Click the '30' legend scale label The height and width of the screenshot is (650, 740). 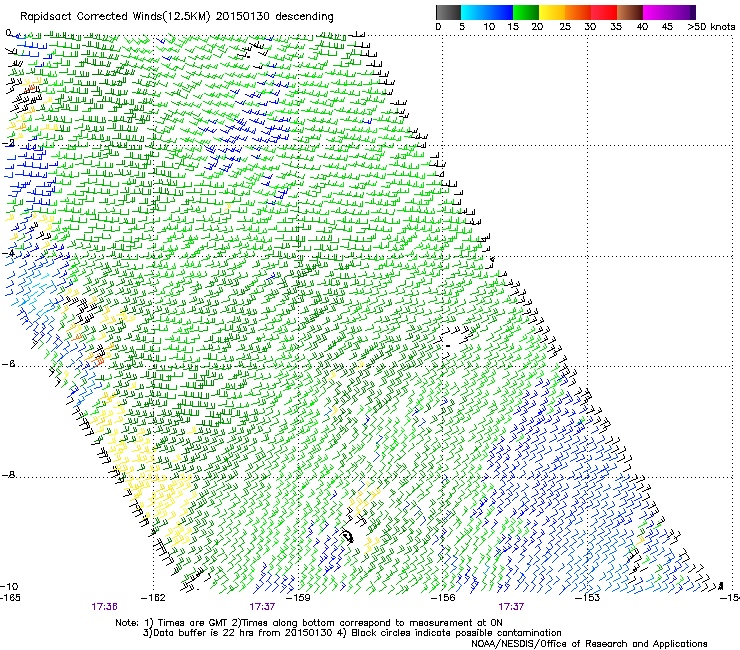590,27
